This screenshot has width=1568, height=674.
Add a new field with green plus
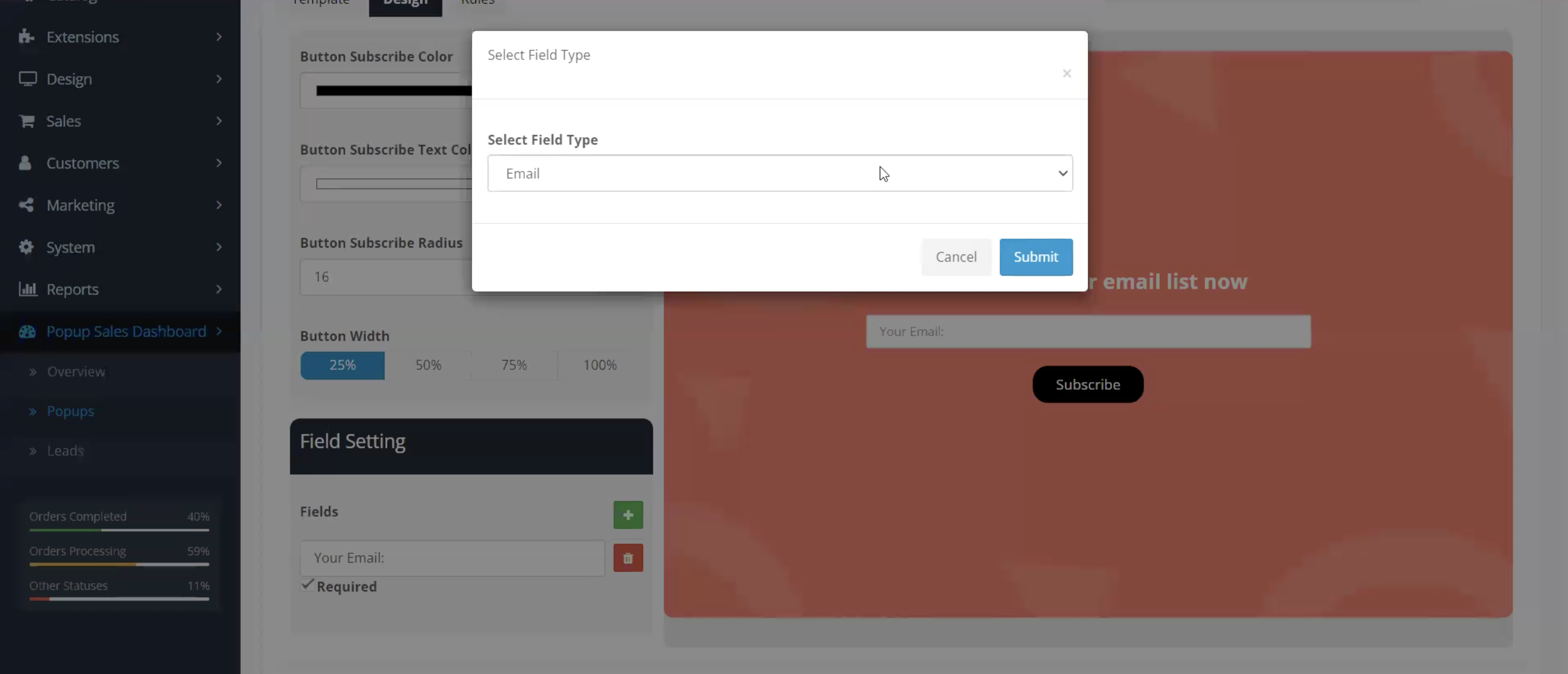coord(628,515)
